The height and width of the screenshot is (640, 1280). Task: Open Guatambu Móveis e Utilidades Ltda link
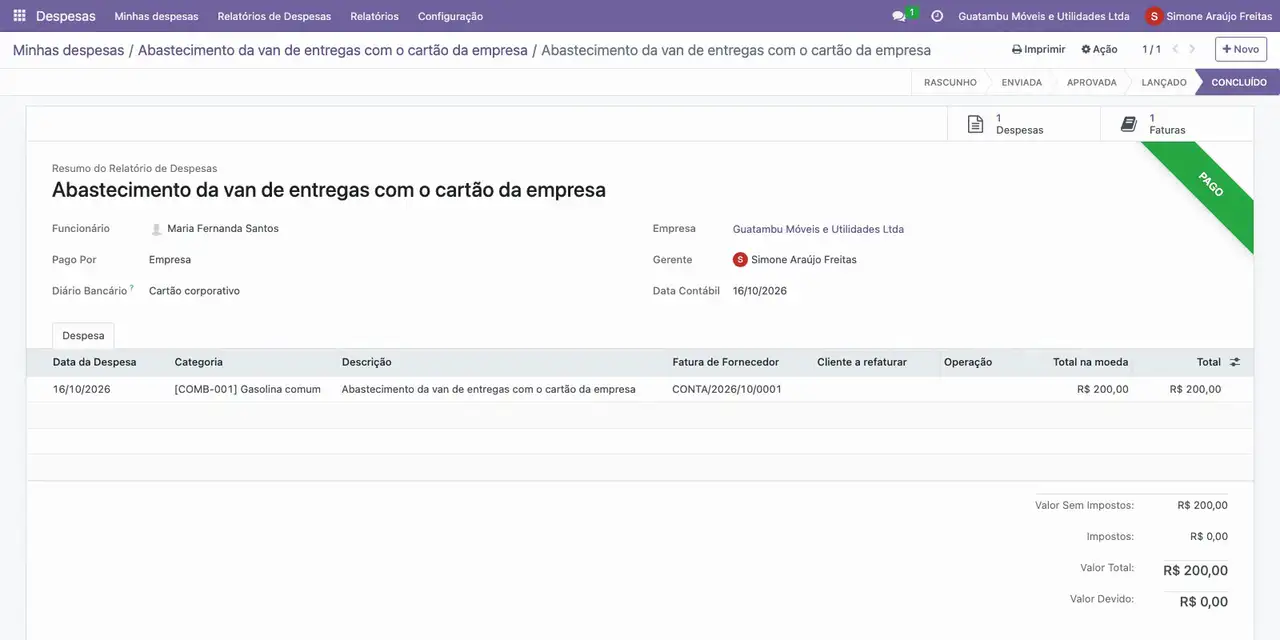(818, 229)
